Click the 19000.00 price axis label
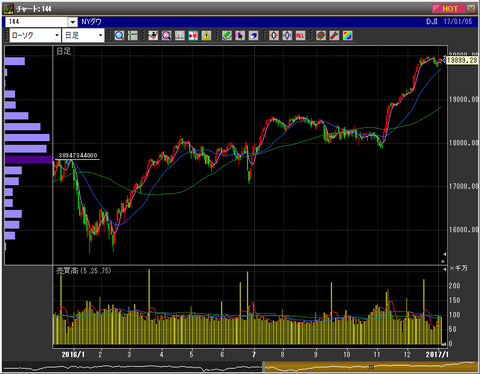The image size is (480, 374). tap(463, 99)
